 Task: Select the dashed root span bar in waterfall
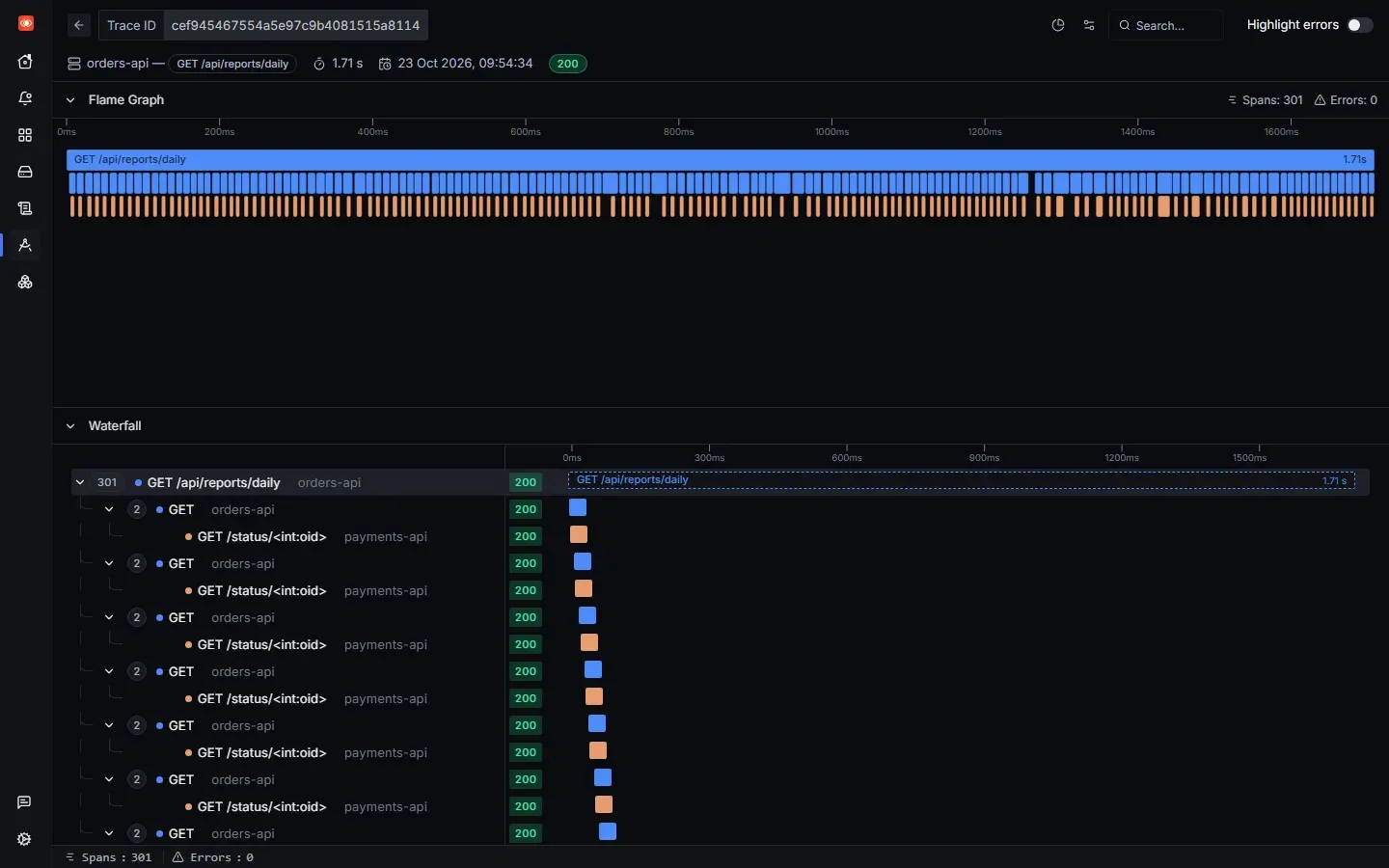point(962,480)
